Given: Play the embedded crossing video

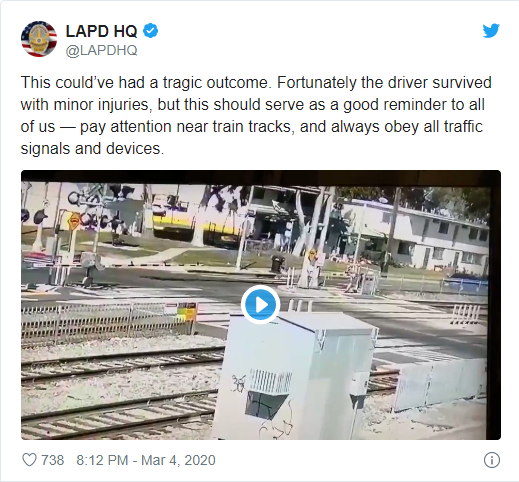Looking at the screenshot, I should pos(261,305).
